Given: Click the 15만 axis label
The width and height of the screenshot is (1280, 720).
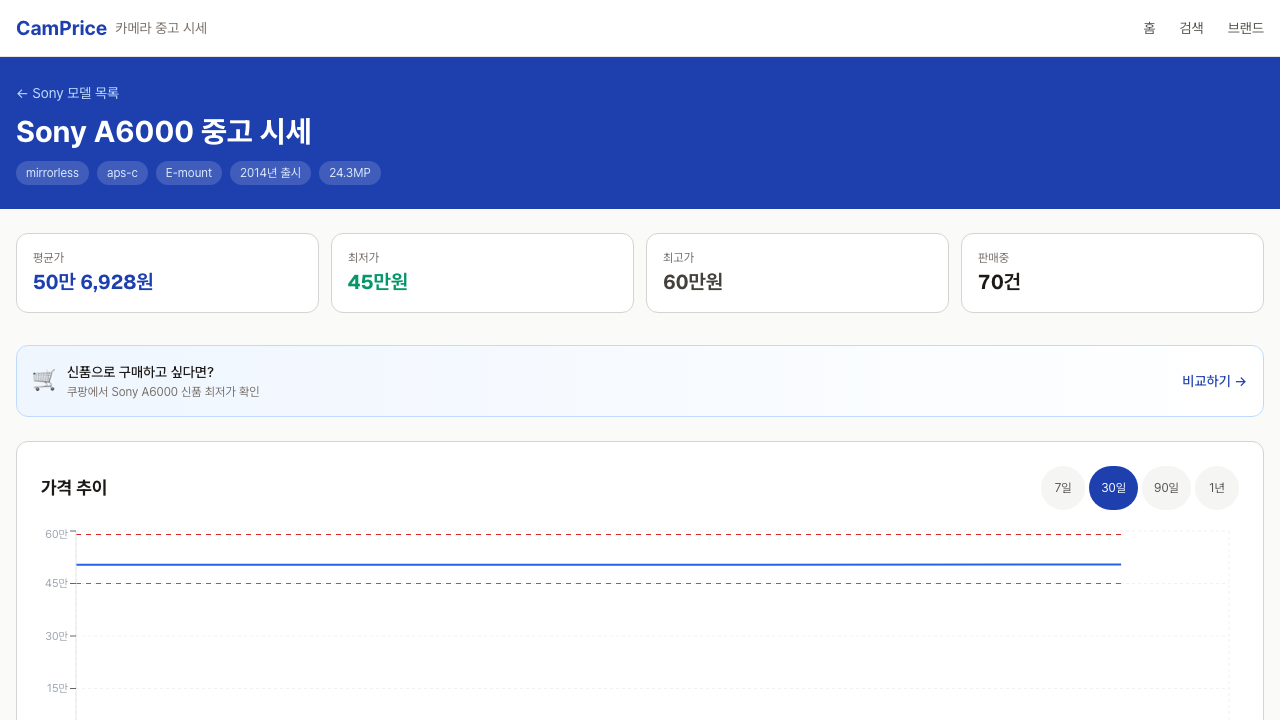Looking at the screenshot, I should pos(56,688).
